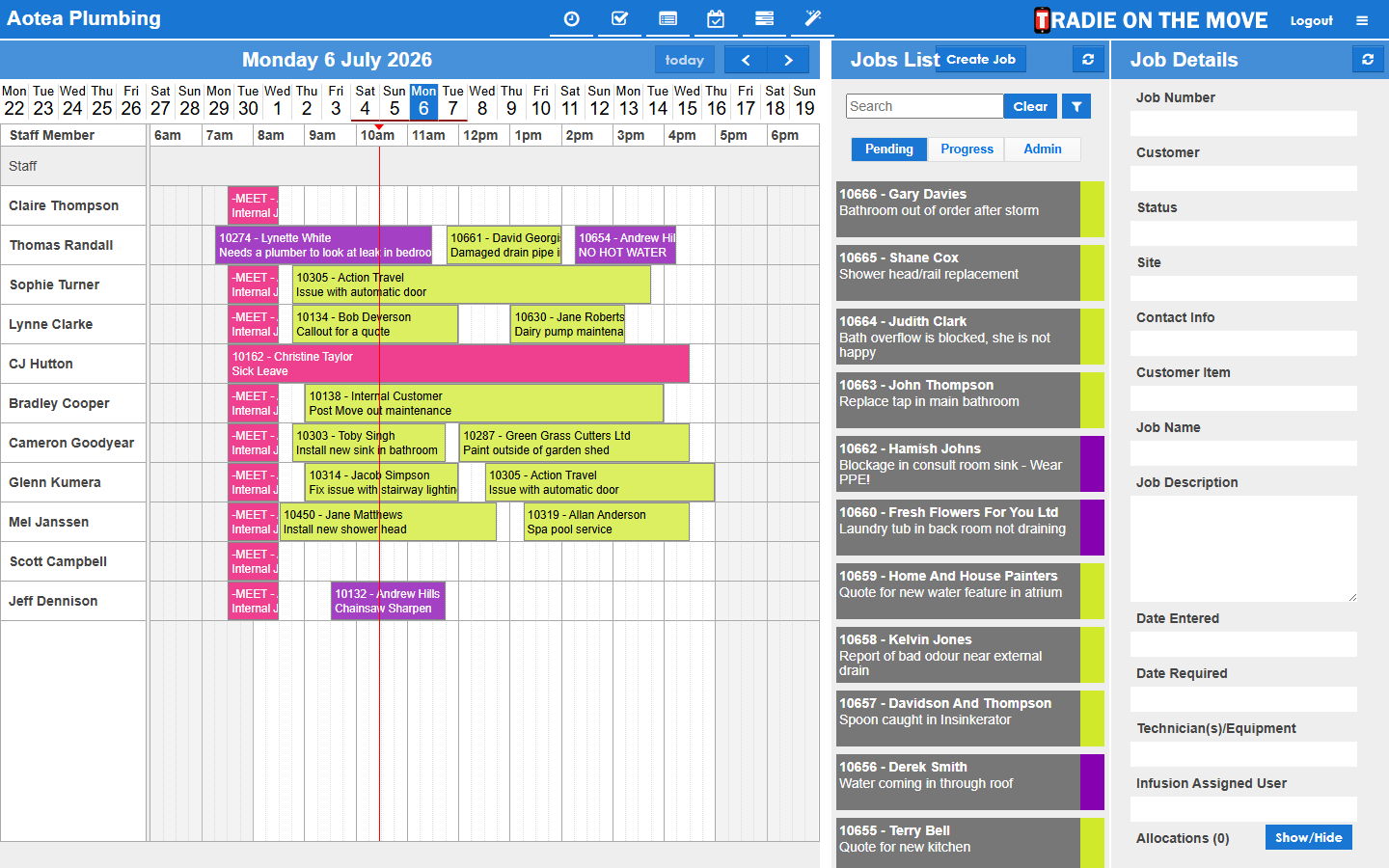Open the magic wand icon in toolbar
Screen dimensions: 1389x868
812,18
